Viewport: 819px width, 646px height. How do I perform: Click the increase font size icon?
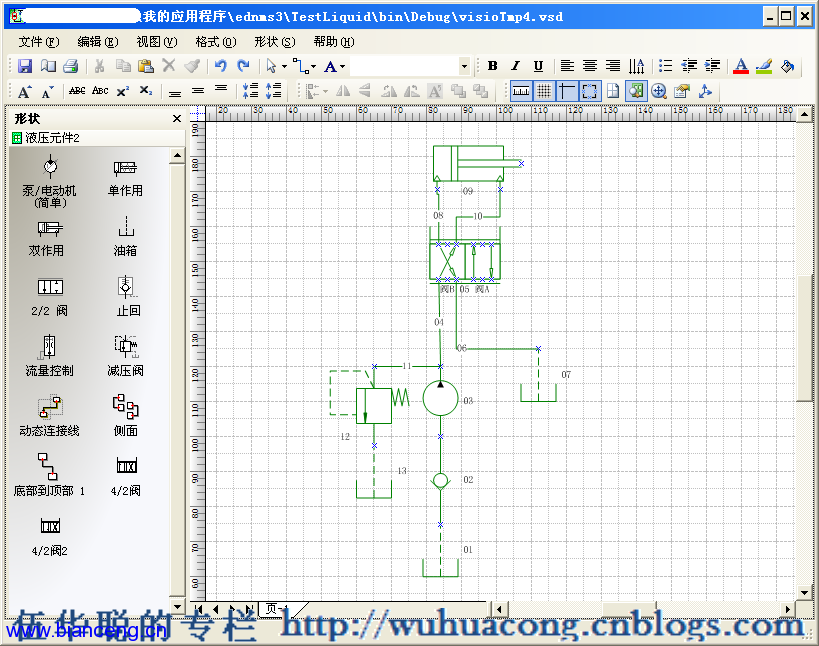click(25, 92)
